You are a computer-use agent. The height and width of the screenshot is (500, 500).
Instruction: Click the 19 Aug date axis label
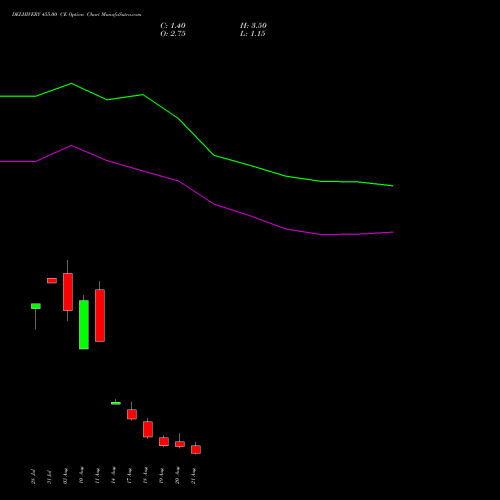click(x=161, y=475)
